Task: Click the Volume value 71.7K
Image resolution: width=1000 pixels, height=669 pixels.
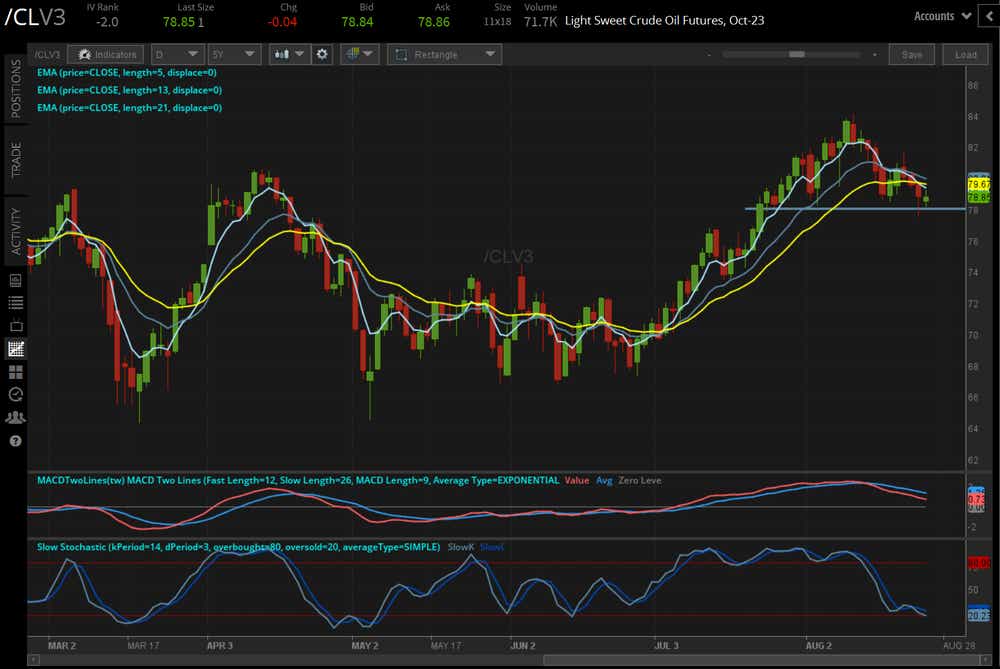Action: click(540, 22)
